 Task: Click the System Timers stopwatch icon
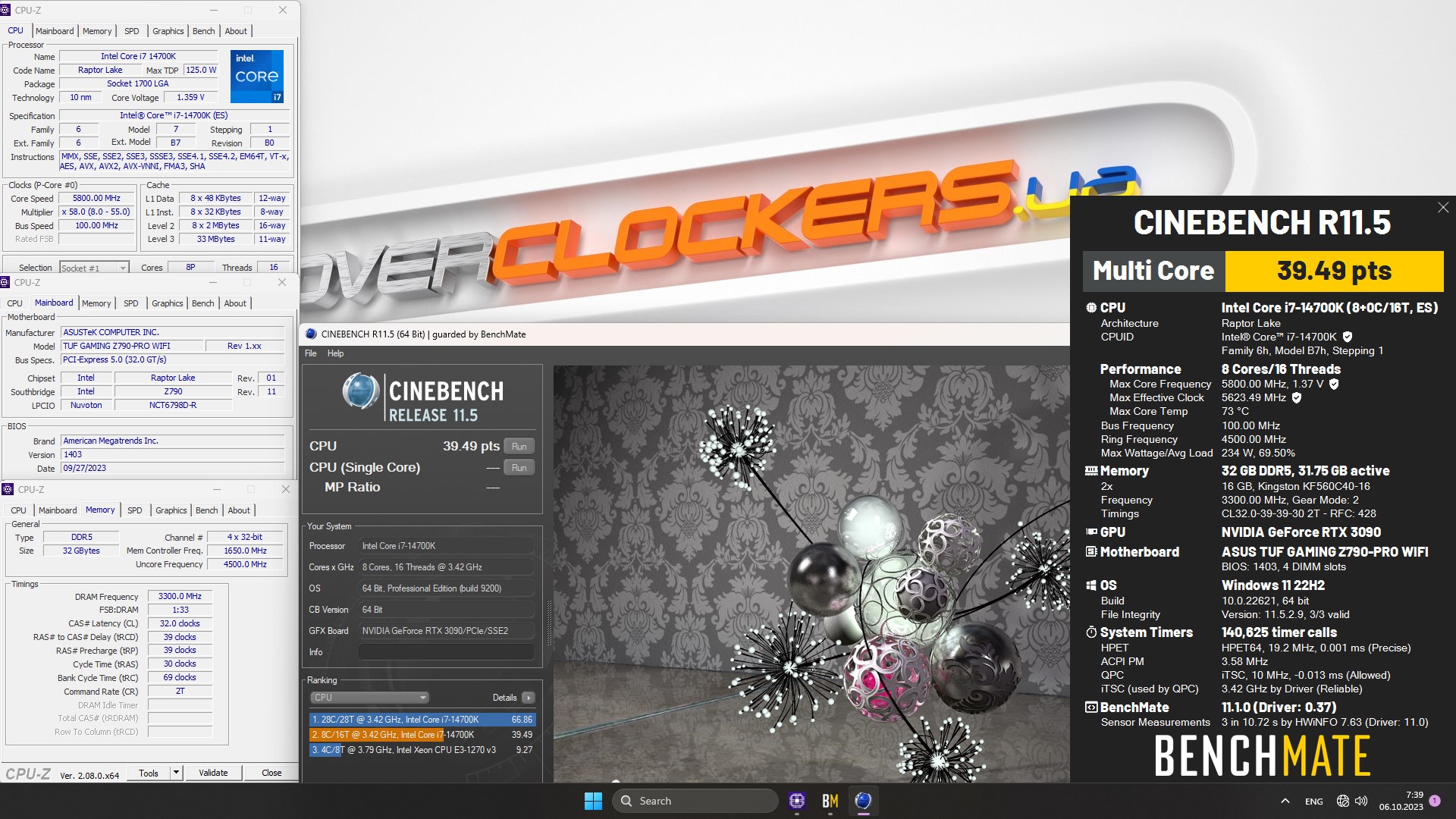tap(1091, 632)
